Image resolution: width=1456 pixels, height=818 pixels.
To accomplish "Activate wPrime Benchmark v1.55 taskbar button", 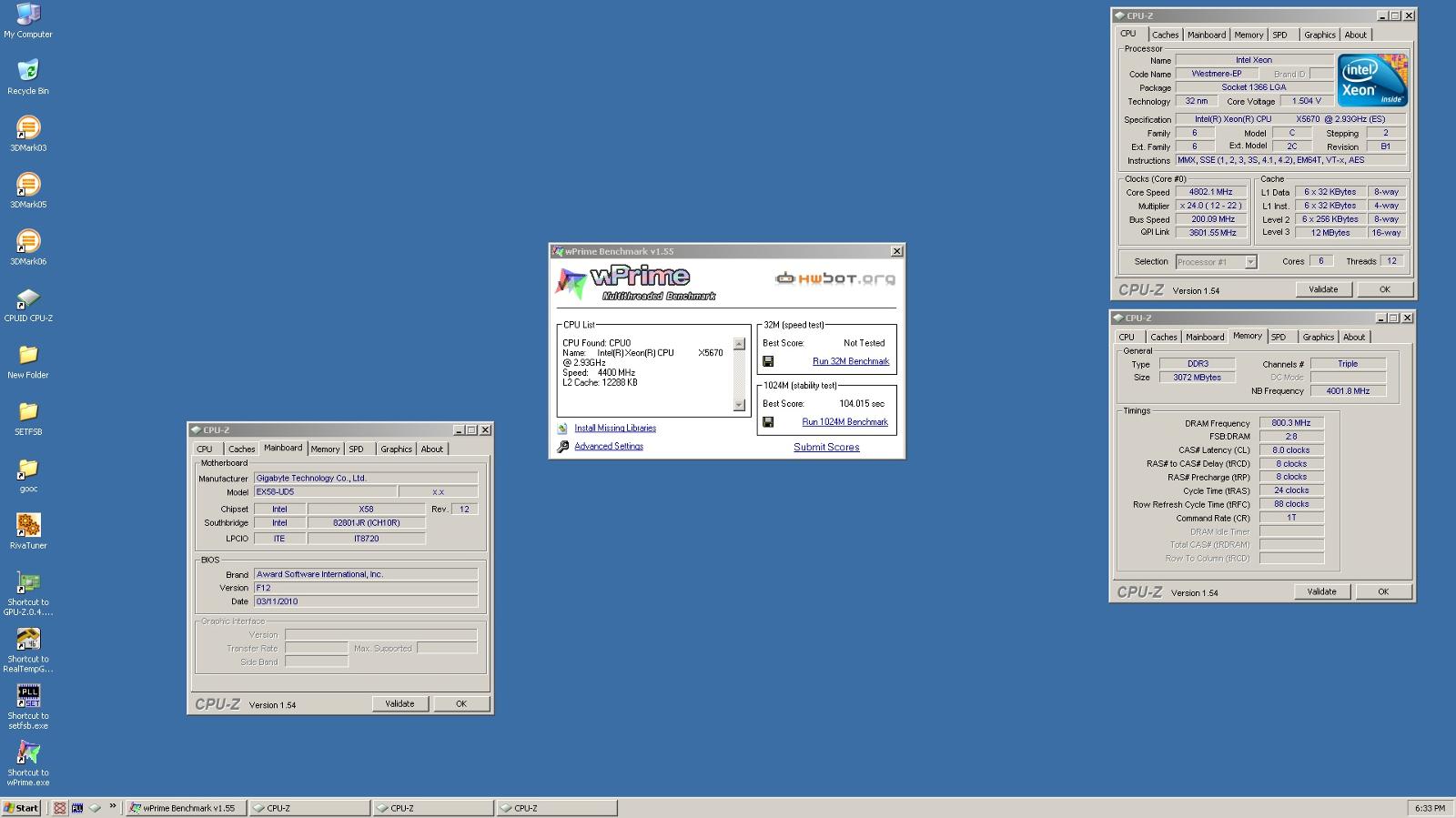I will click(186, 808).
